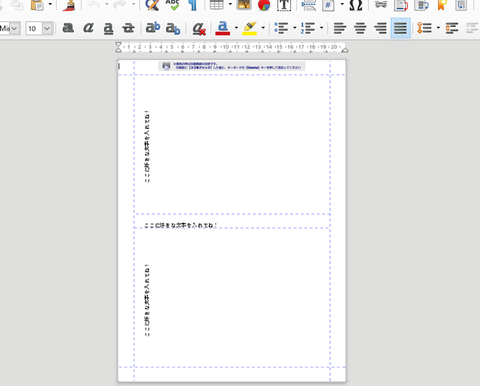Toggle formatting marks pilcrow
Image resolution: width=480 pixels, height=386 pixels.
point(193,5)
